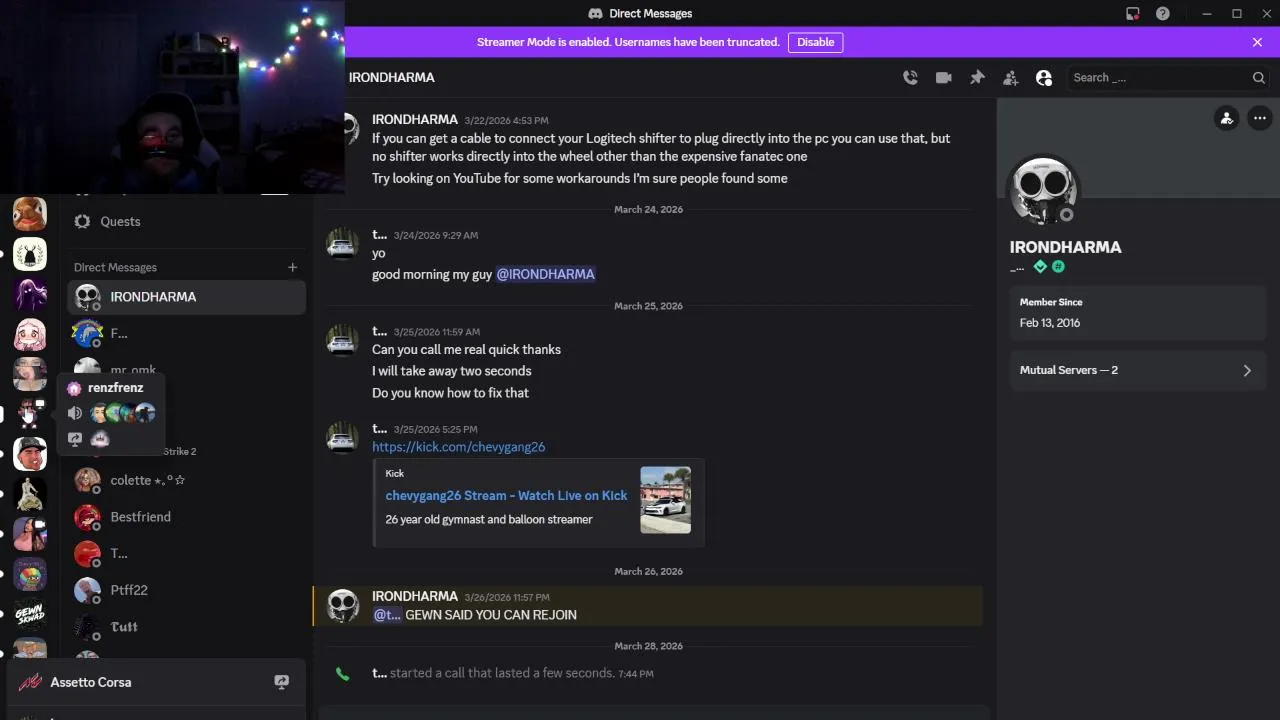This screenshot has height=720, width=1280.
Task: Focus the Search input field
Action: coord(1160,78)
